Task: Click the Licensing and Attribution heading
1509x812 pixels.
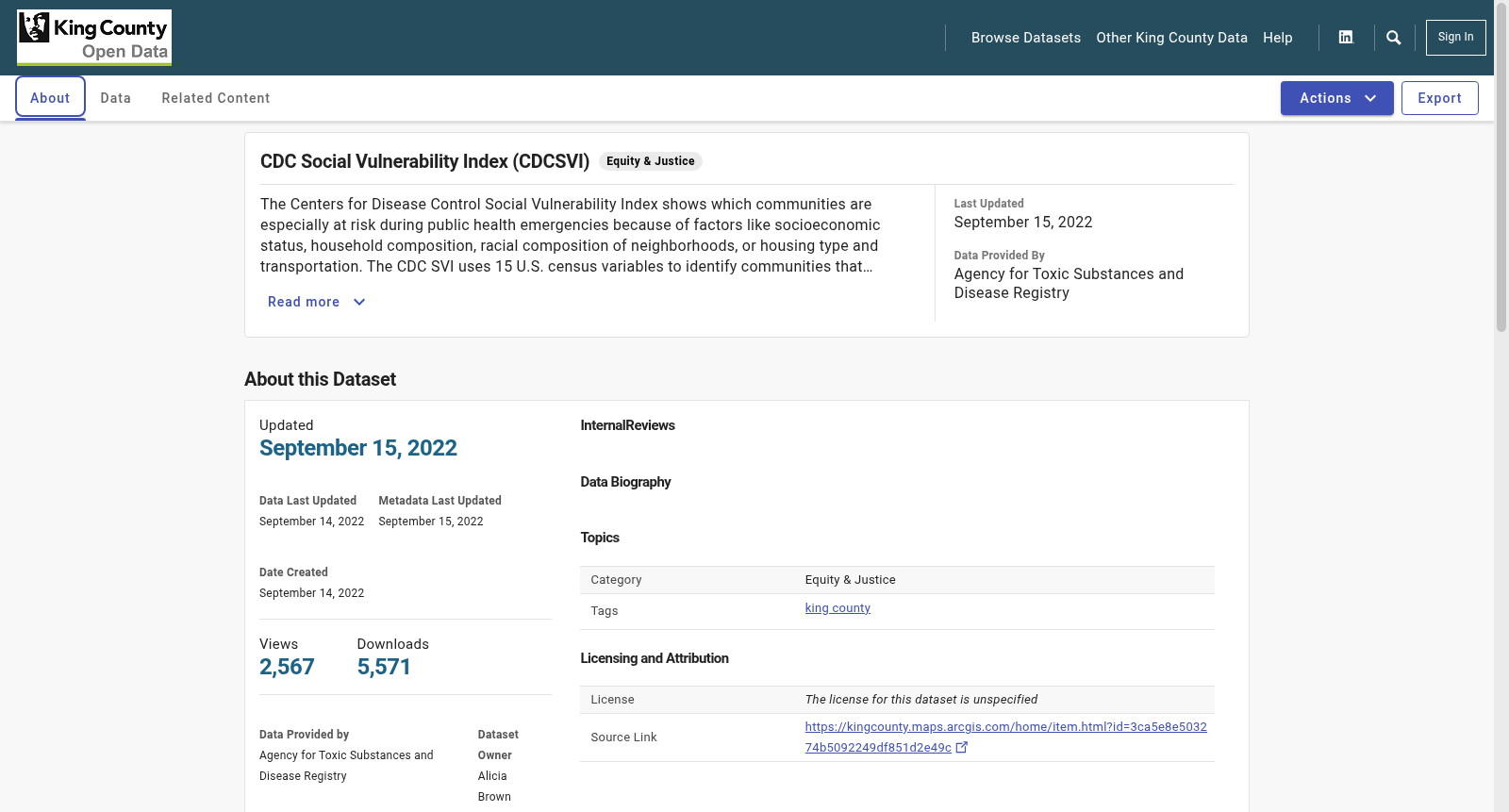Action: 655,658
